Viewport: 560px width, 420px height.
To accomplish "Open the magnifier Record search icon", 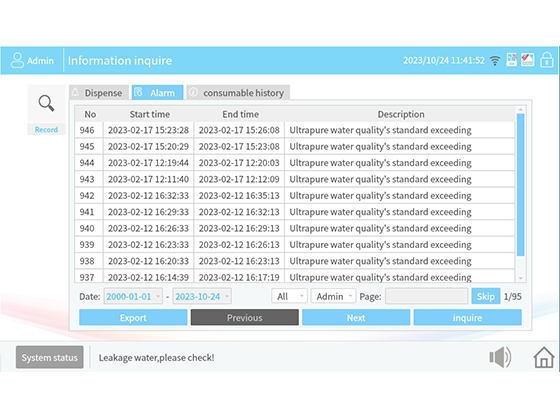I will pos(46,104).
